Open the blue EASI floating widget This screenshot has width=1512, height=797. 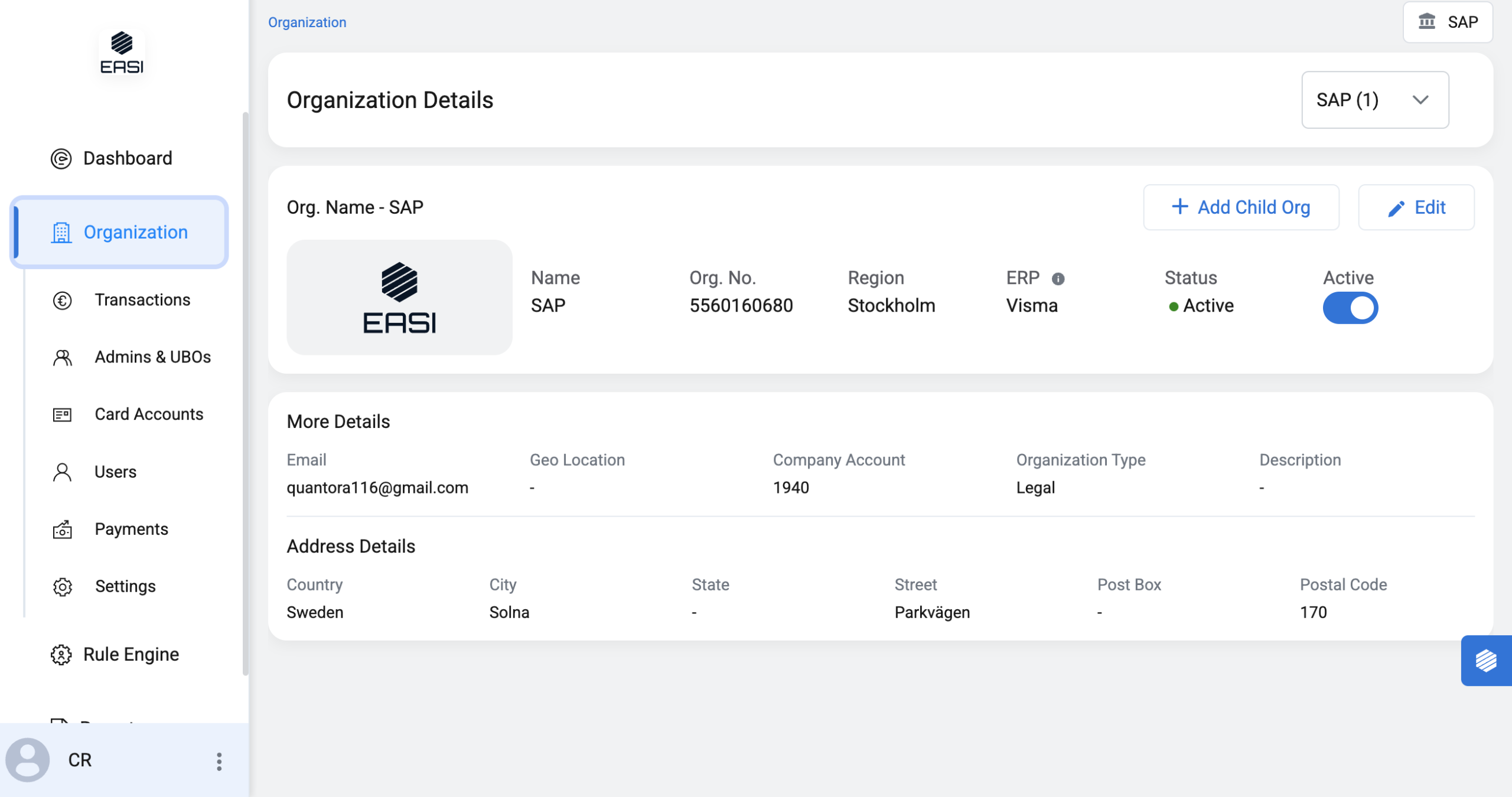[1485, 660]
